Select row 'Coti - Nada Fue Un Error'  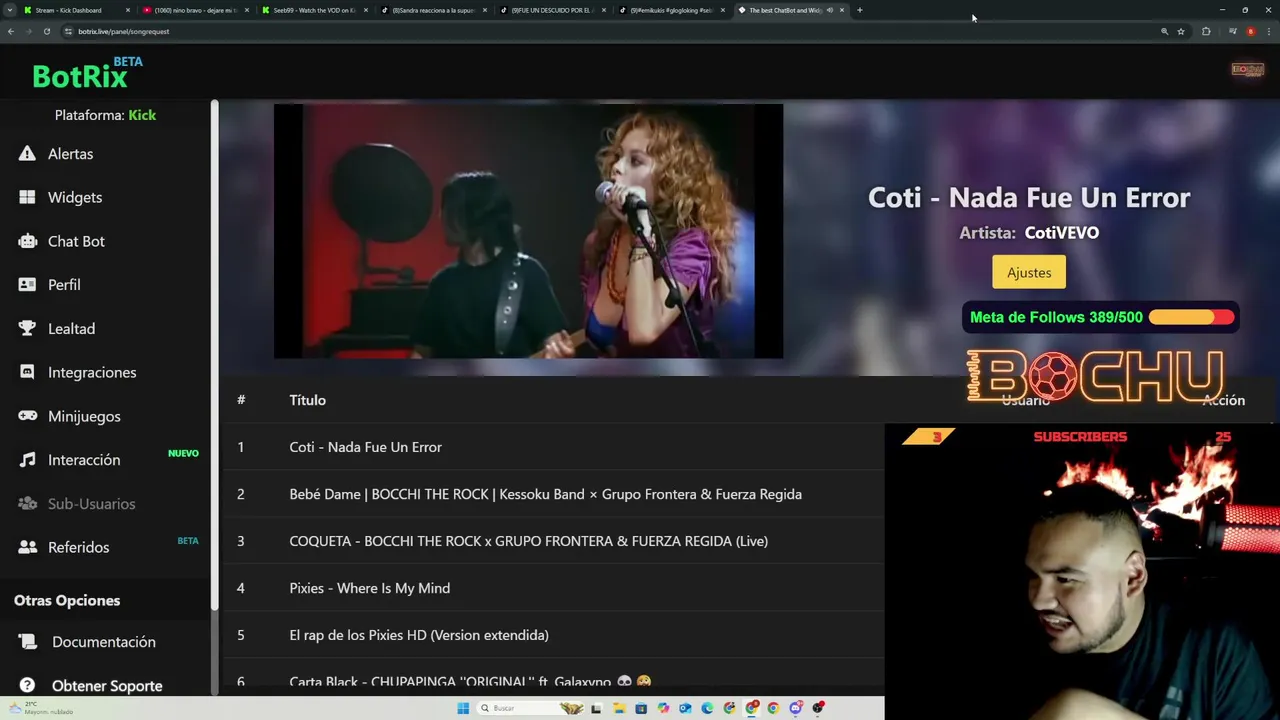tap(553, 447)
